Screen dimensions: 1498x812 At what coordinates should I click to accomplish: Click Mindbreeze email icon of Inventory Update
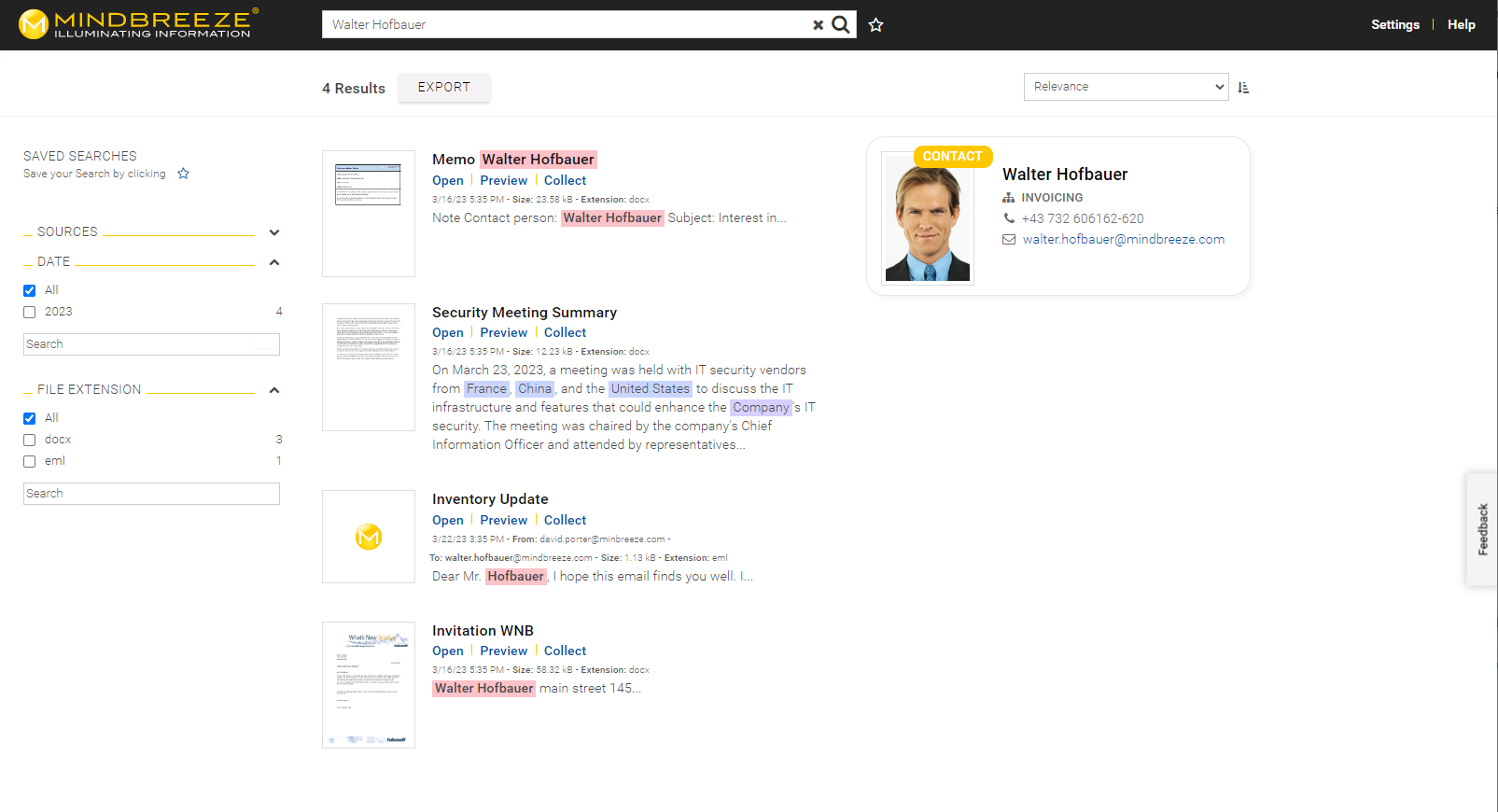[369, 537]
